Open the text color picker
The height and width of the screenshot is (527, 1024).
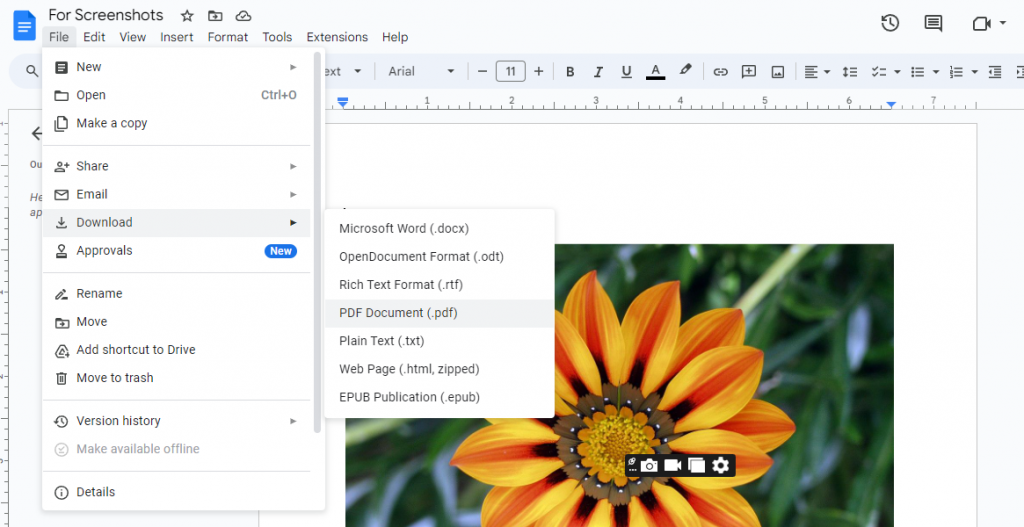pos(655,71)
